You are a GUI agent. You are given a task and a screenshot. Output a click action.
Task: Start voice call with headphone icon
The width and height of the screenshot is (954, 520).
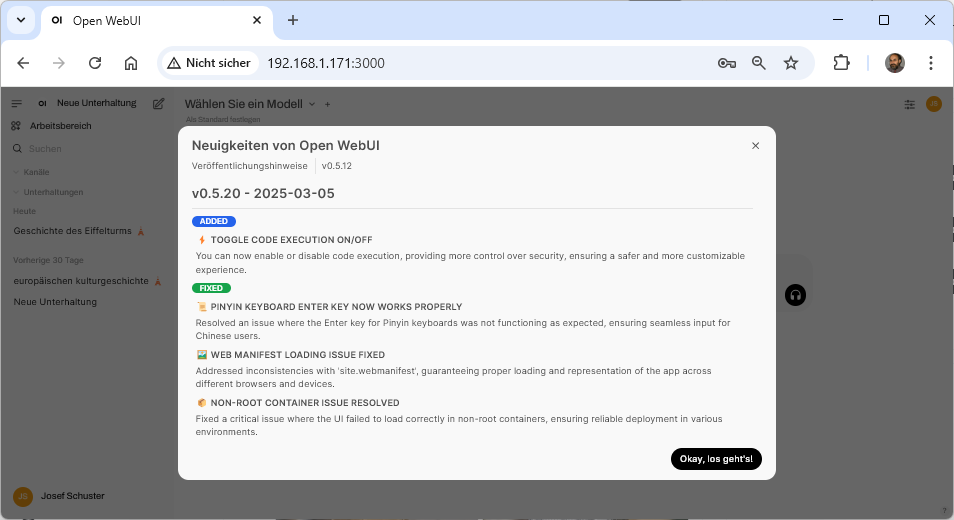point(795,295)
